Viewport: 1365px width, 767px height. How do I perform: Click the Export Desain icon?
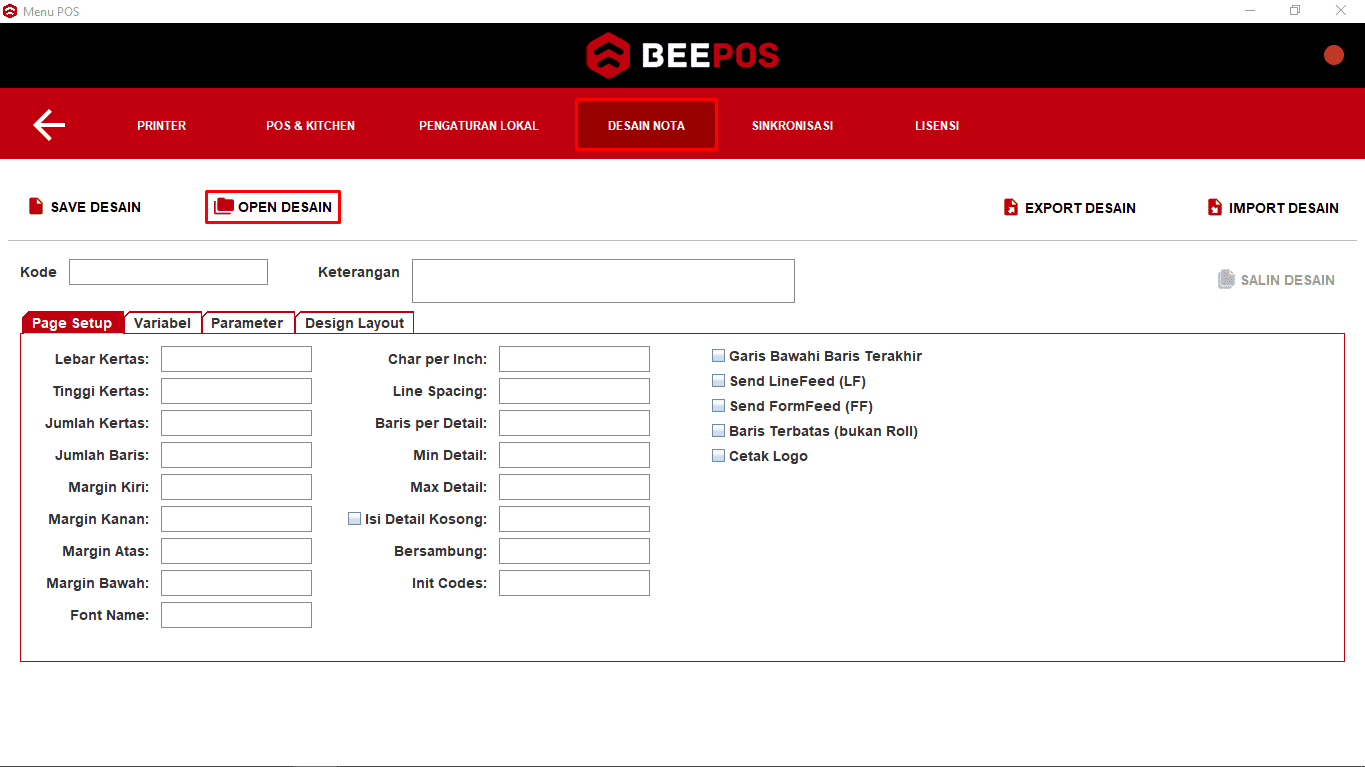[x=1011, y=208]
